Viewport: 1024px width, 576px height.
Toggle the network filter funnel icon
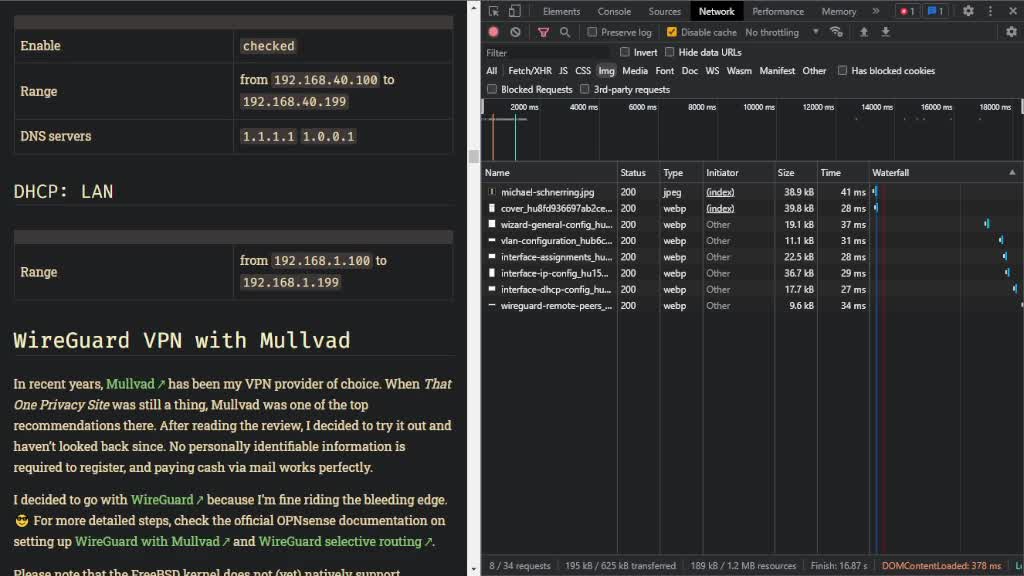click(x=543, y=32)
